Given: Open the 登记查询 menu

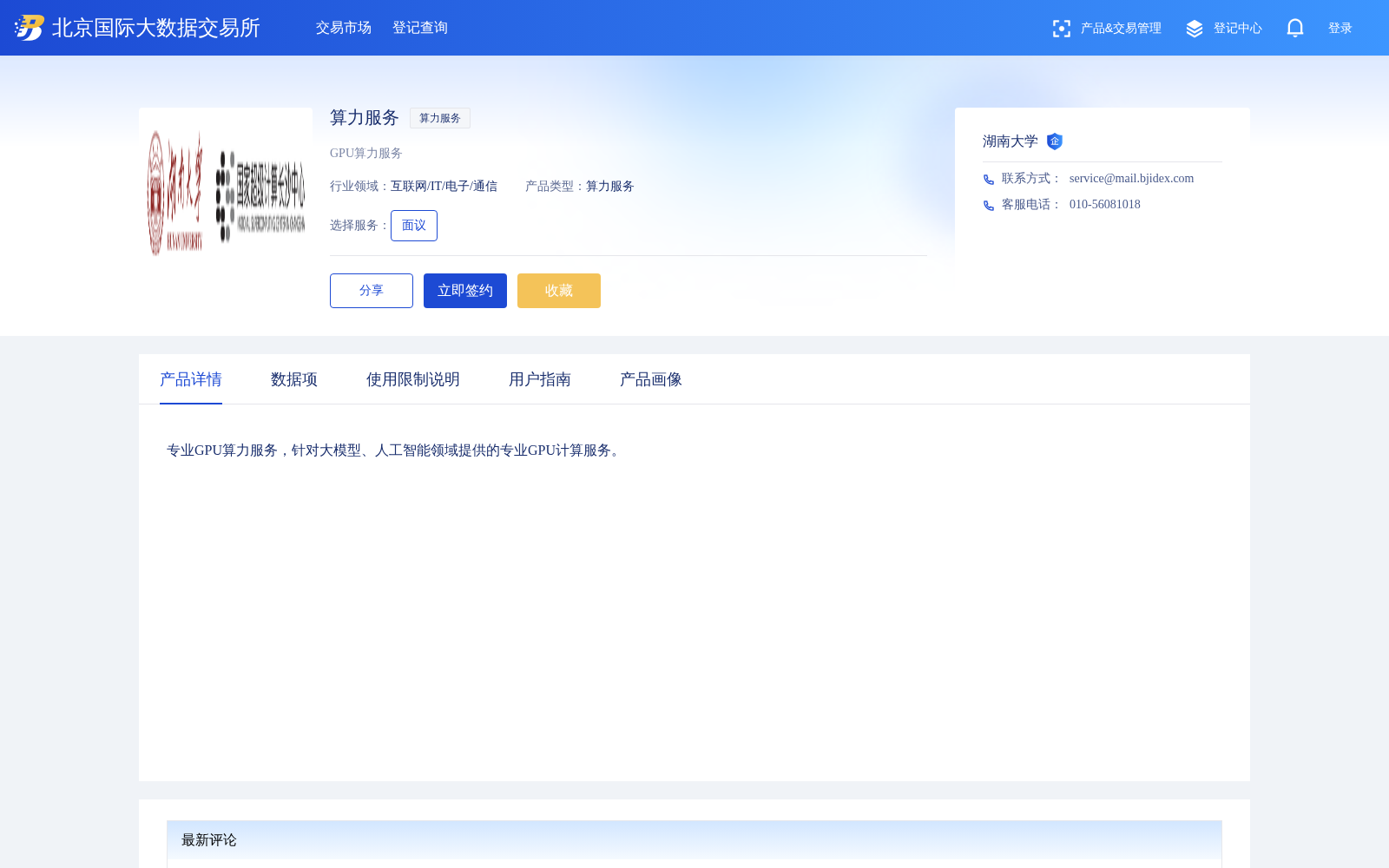Looking at the screenshot, I should [420, 28].
